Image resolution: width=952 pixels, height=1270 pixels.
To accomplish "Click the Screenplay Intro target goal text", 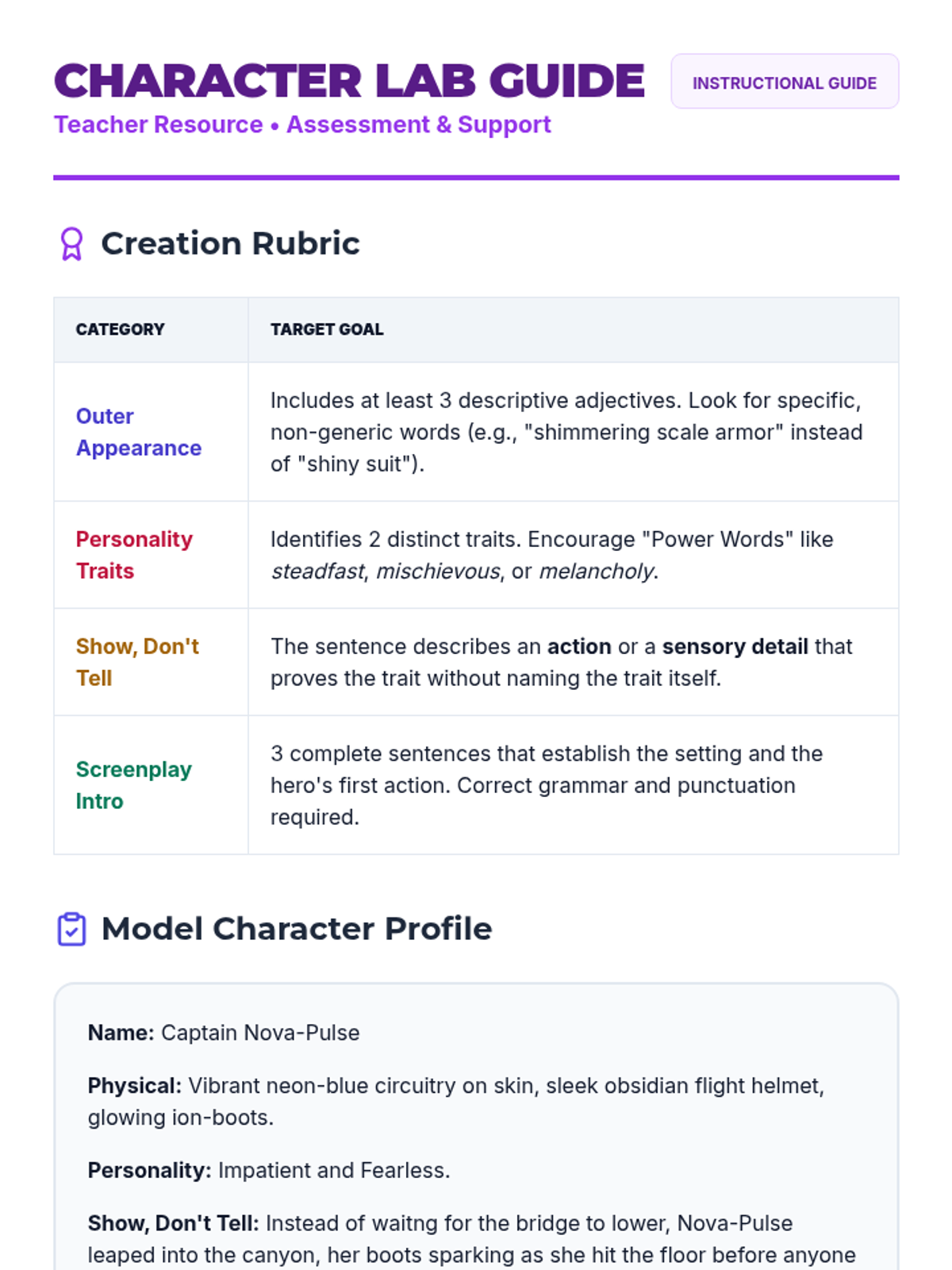I will coord(546,785).
